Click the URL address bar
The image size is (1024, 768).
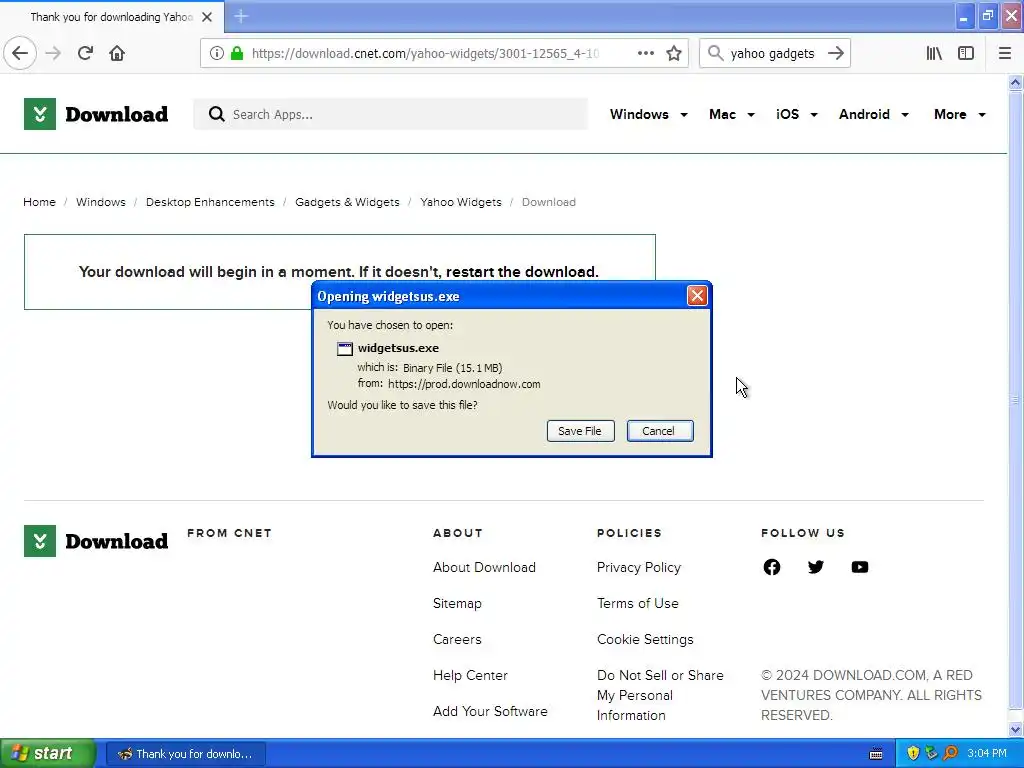[426, 53]
